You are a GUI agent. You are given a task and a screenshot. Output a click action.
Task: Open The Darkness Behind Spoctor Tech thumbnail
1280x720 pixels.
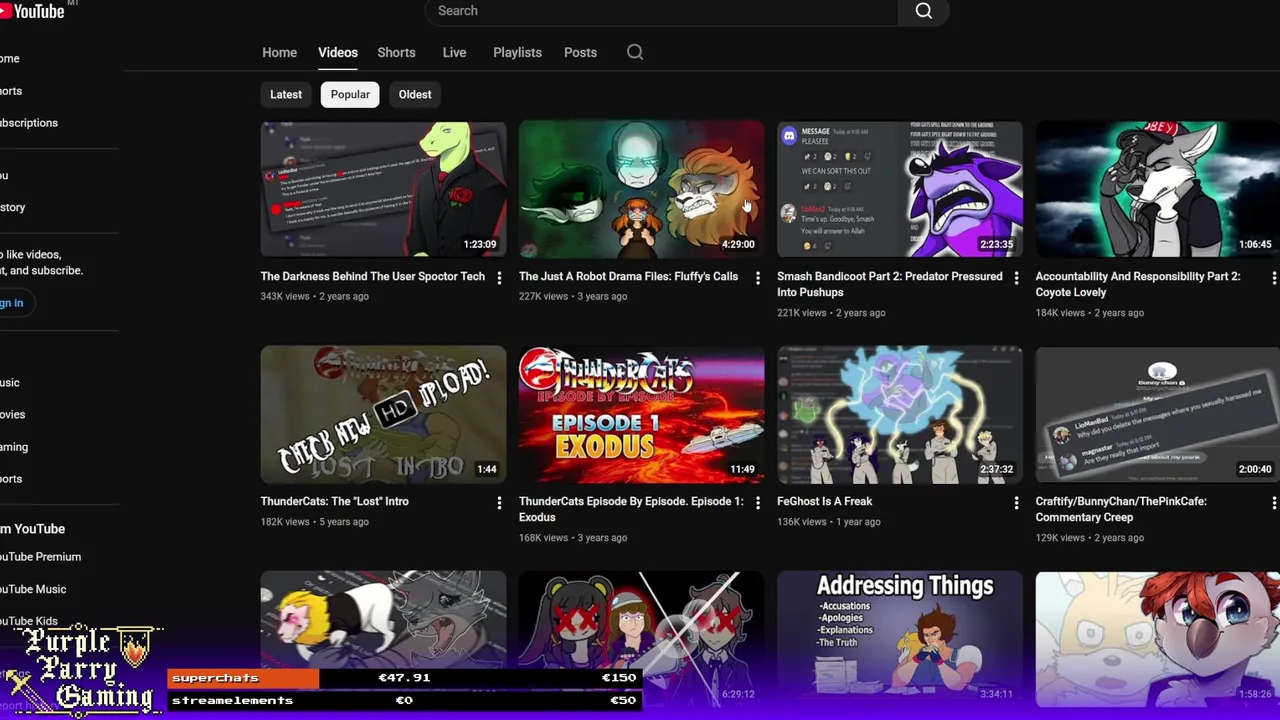[383, 190]
